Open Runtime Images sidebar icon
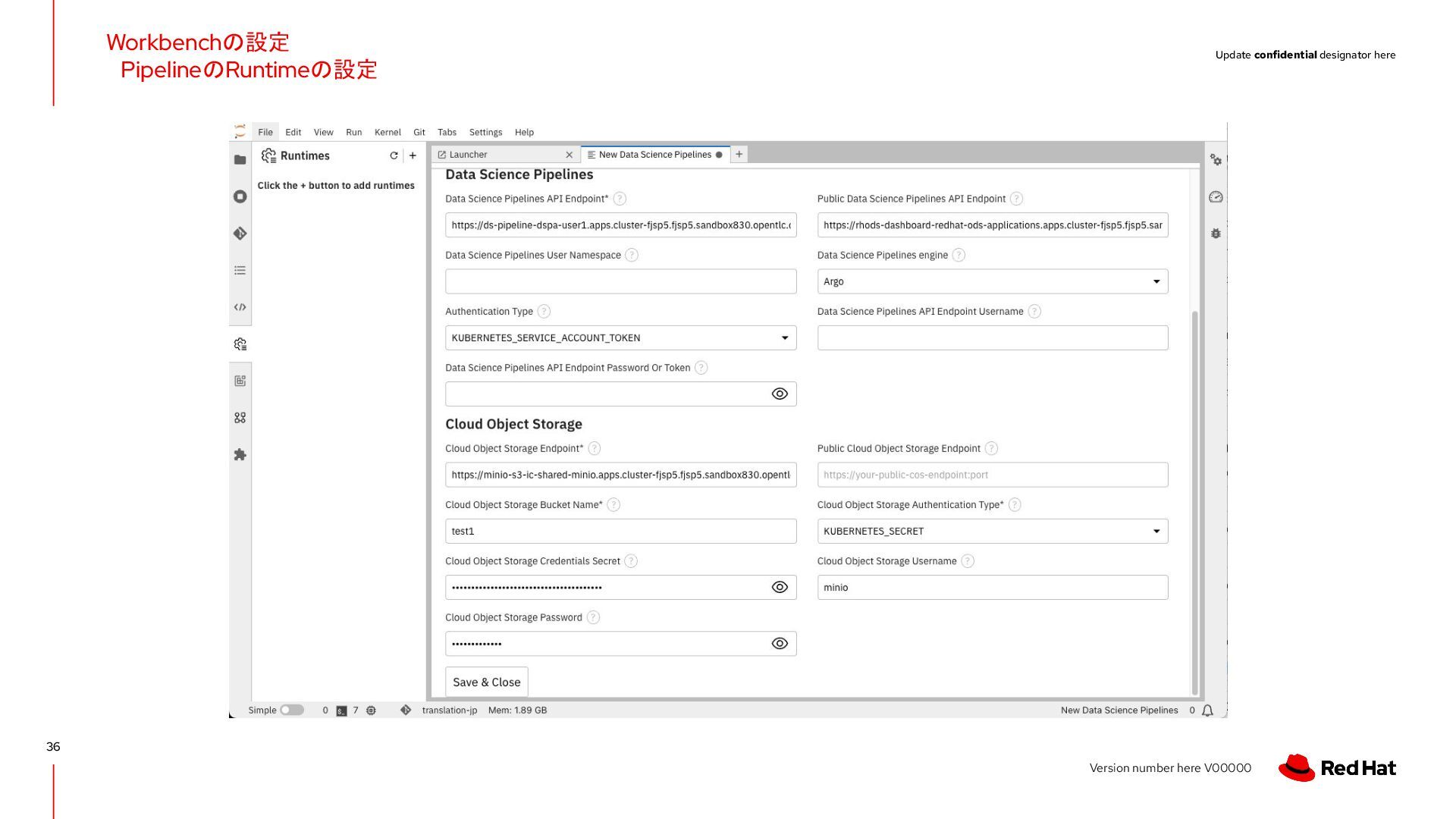The image size is (1456, 819). click(240, 381)
